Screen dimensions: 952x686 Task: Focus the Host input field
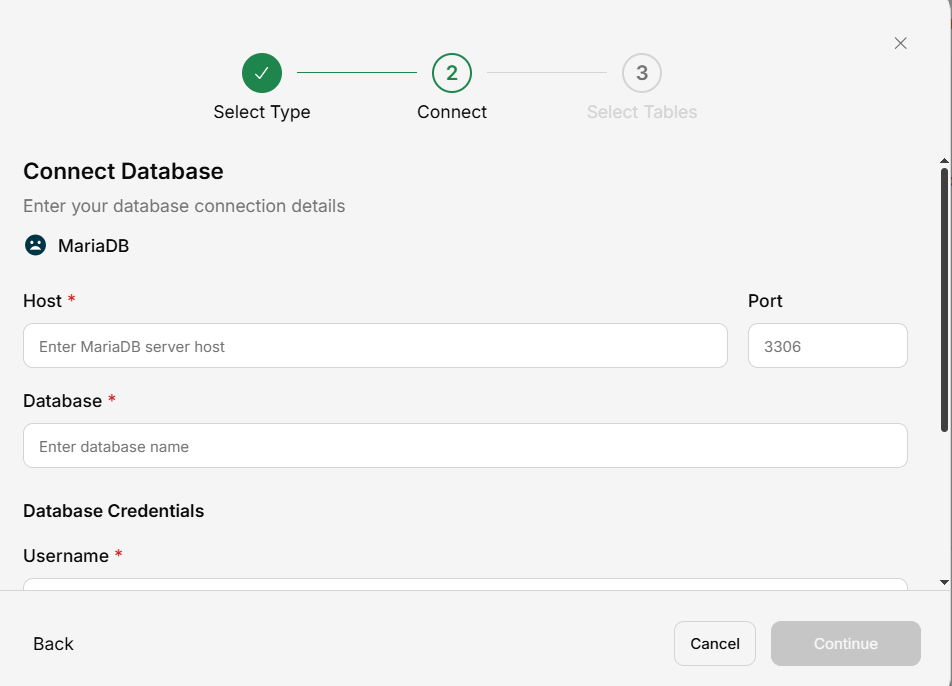[x=375, y=346]
